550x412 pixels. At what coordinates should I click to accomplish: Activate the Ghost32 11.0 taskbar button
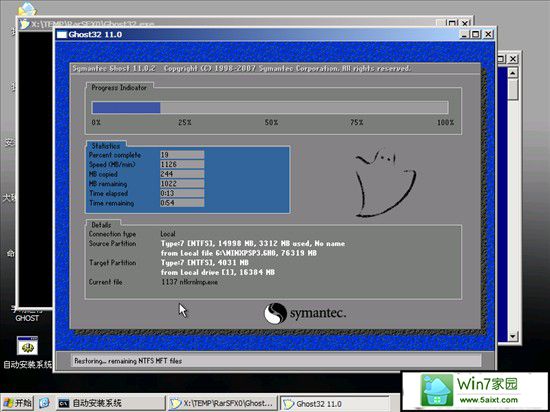(335, 403)
